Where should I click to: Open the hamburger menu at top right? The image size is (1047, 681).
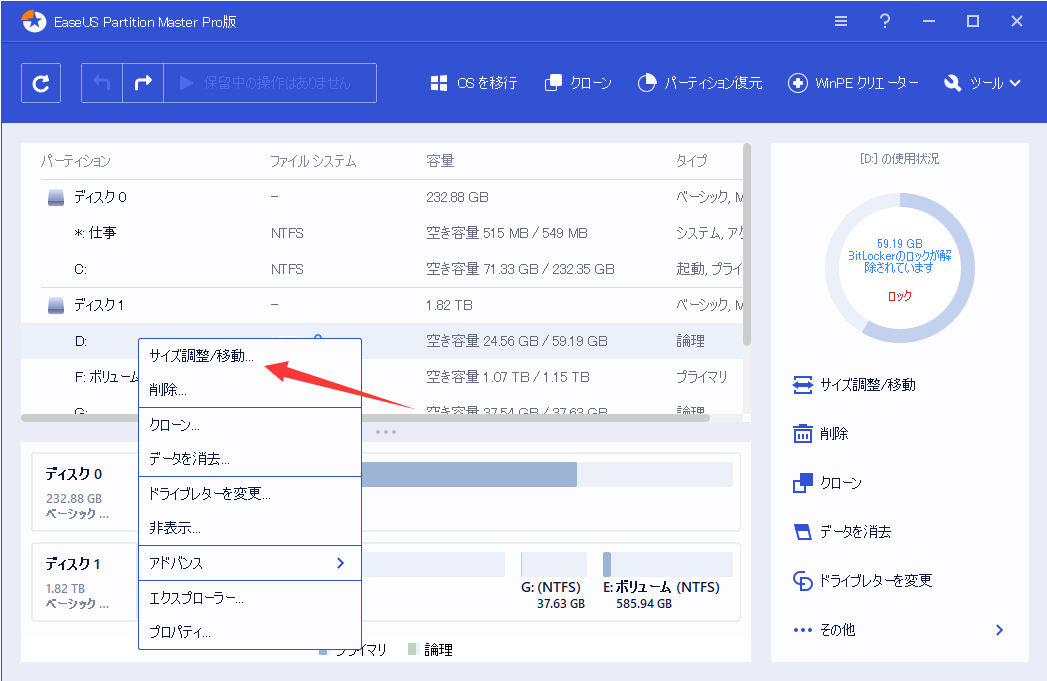(x=841, y=20)
